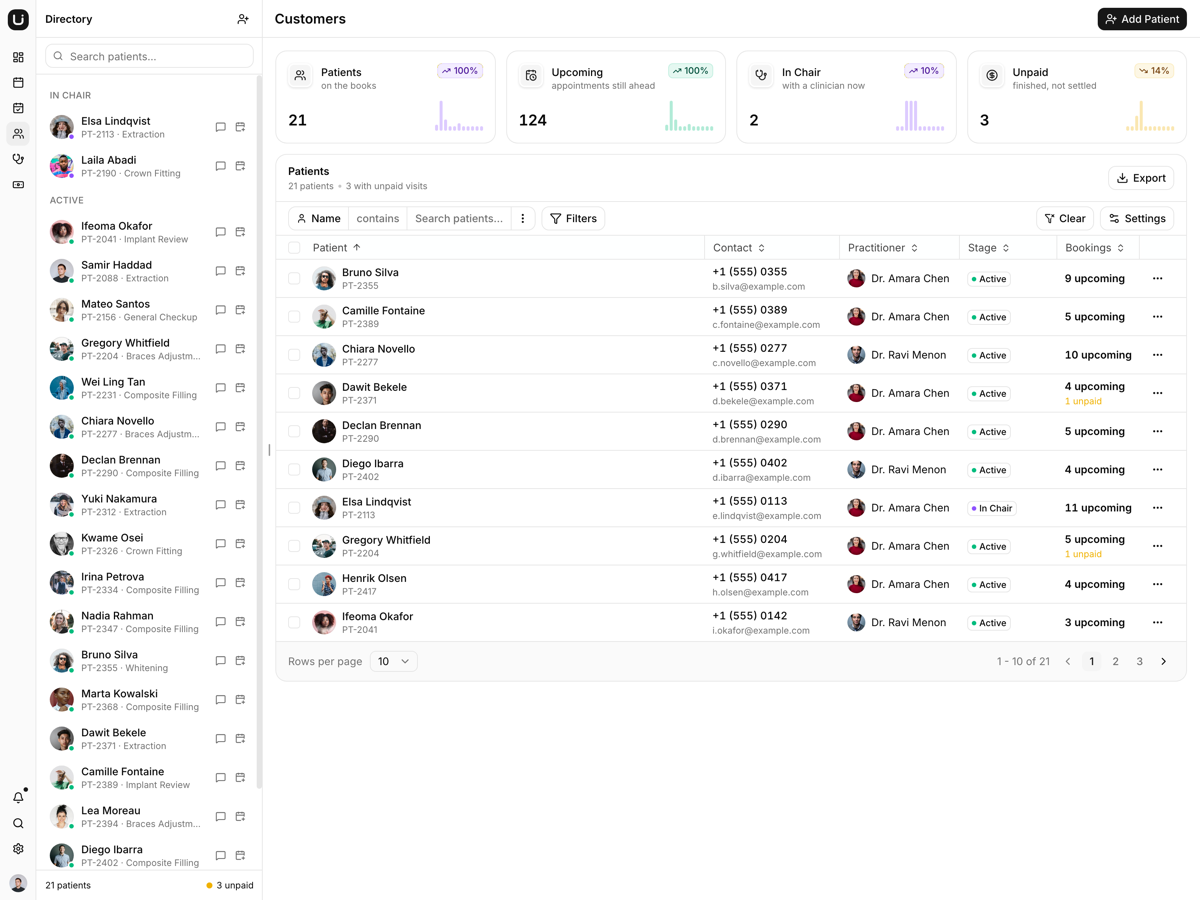This screenshot has height=900, width=1200.
Task: Select page 1 in pagination
Action: tap(1091, 661)
